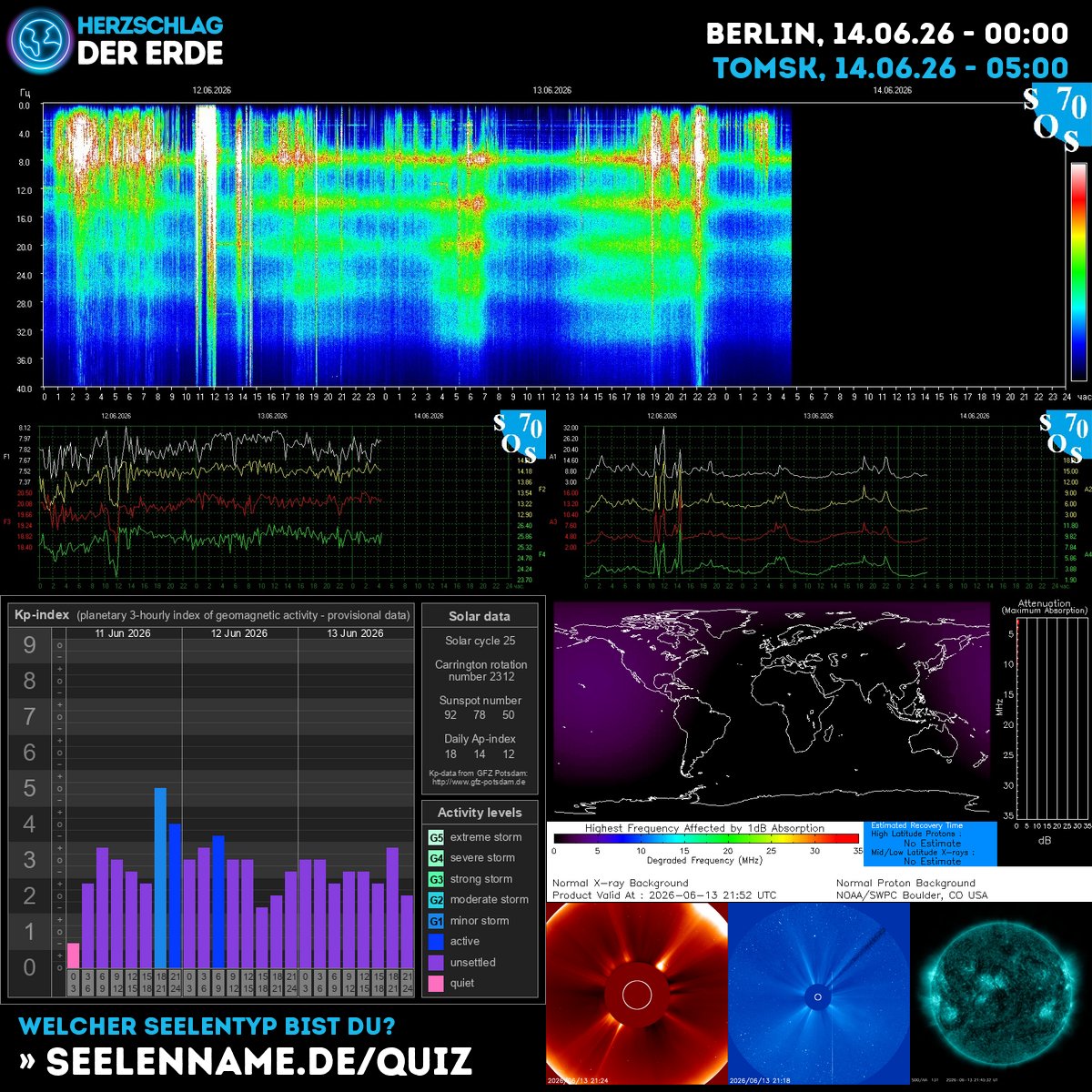Click the 'TOMSK, 14.06.26 - 05:00' timestamp

point(891,68)
